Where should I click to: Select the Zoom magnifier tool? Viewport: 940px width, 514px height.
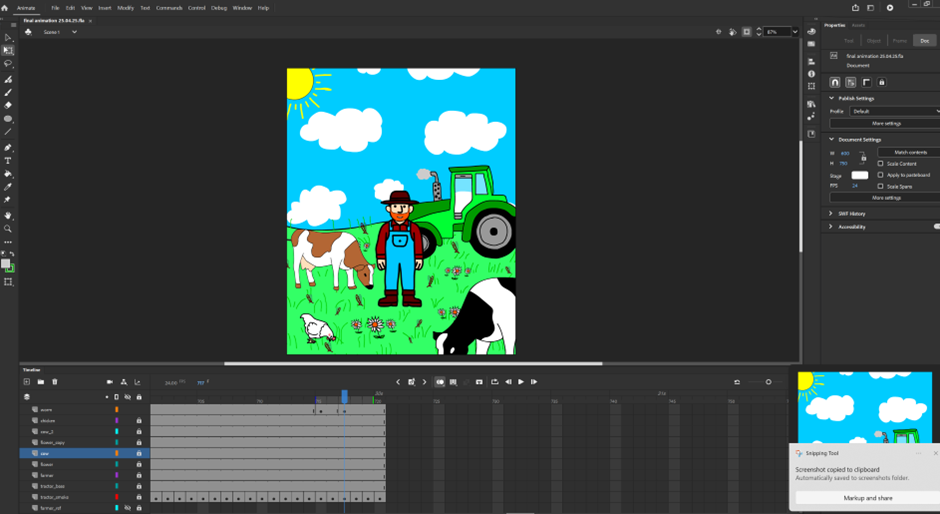[8, 229]
